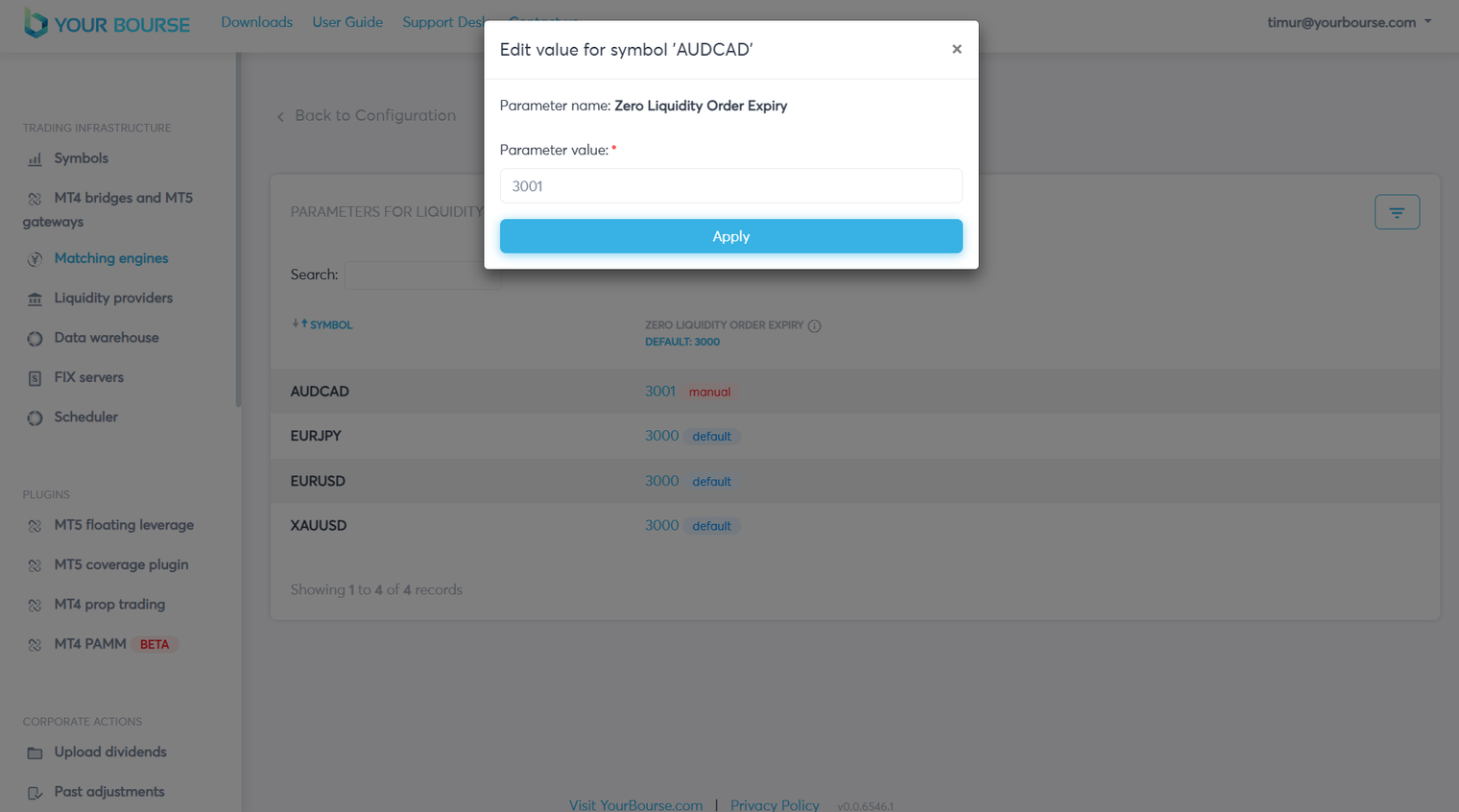Image resolution: width=1459 pixels, height=812 pixels.
Task: Click the Scheduler icon in sidebar
Action: coord(35,418)
